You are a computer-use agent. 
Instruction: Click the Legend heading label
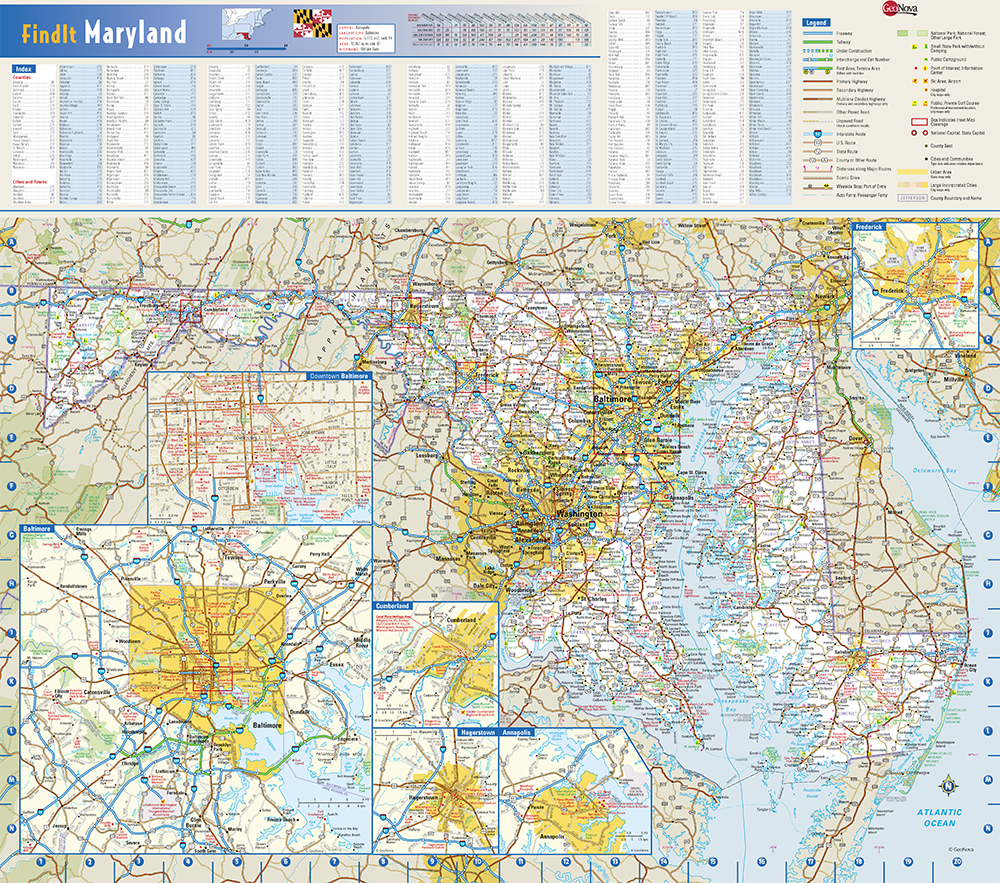[816, 22]
